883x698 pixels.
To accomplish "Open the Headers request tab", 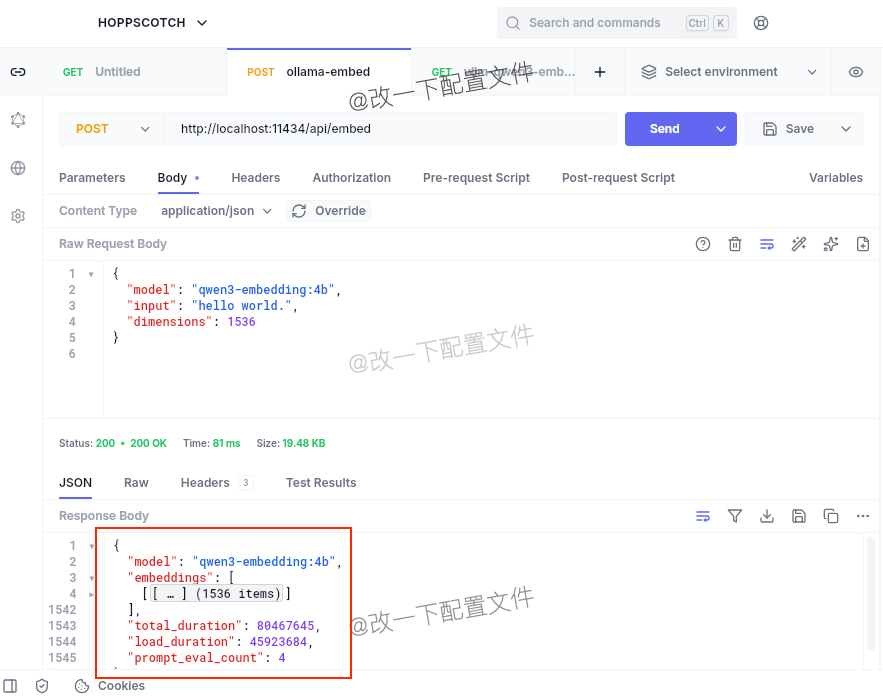I will (x=256, y=178).
